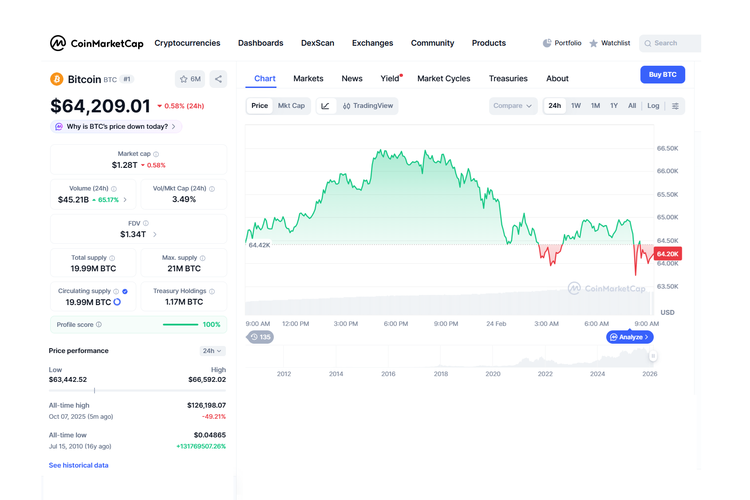Open Dashboards menu
The width and height of the screenshot is (750, 500).
click(261, 43)
